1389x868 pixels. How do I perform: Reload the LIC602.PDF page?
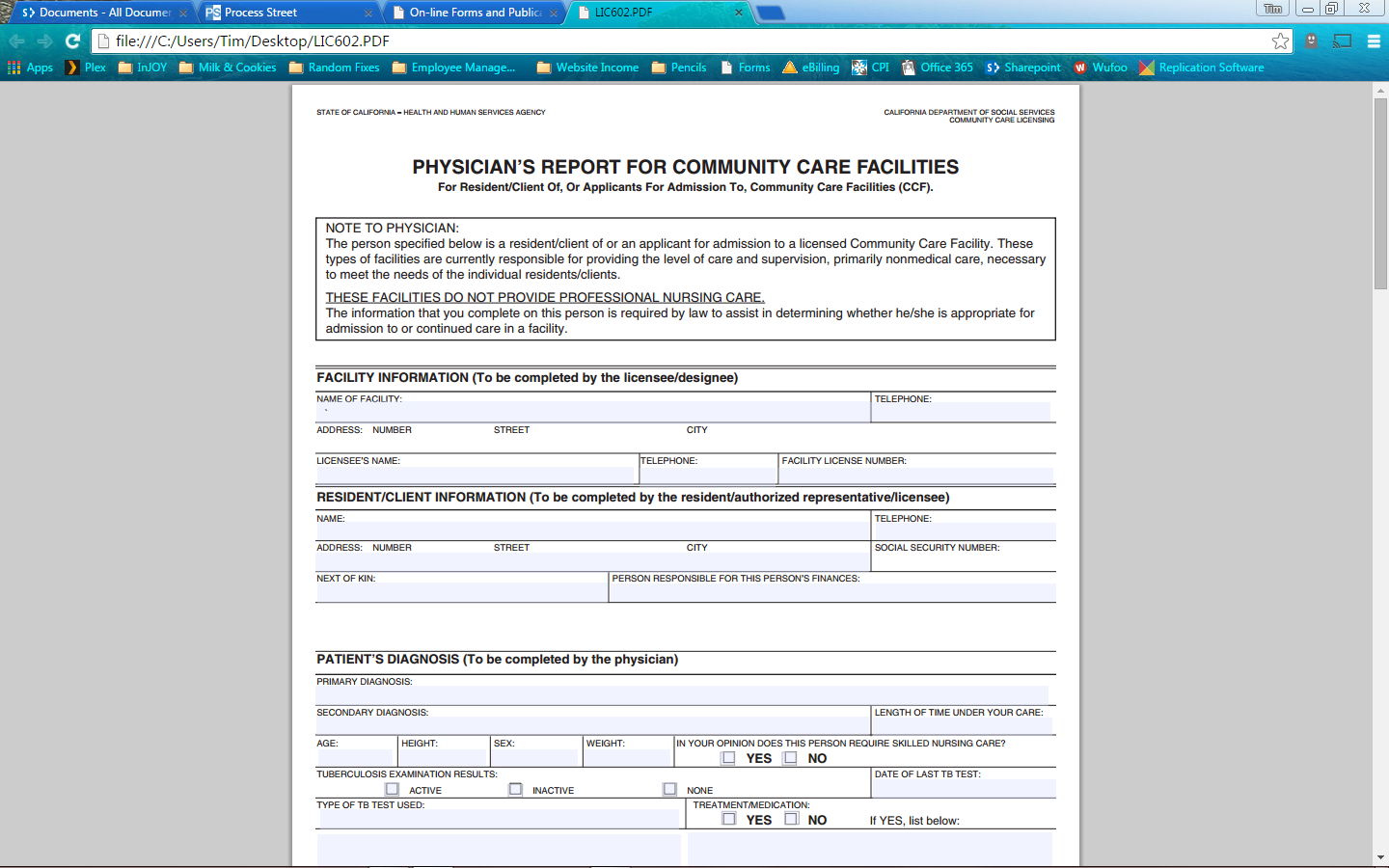72,41
